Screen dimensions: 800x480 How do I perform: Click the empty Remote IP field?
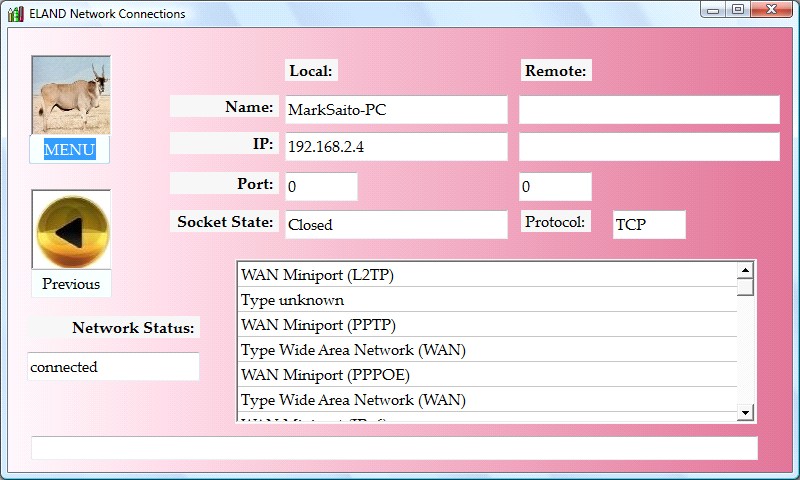click(648, 147)
